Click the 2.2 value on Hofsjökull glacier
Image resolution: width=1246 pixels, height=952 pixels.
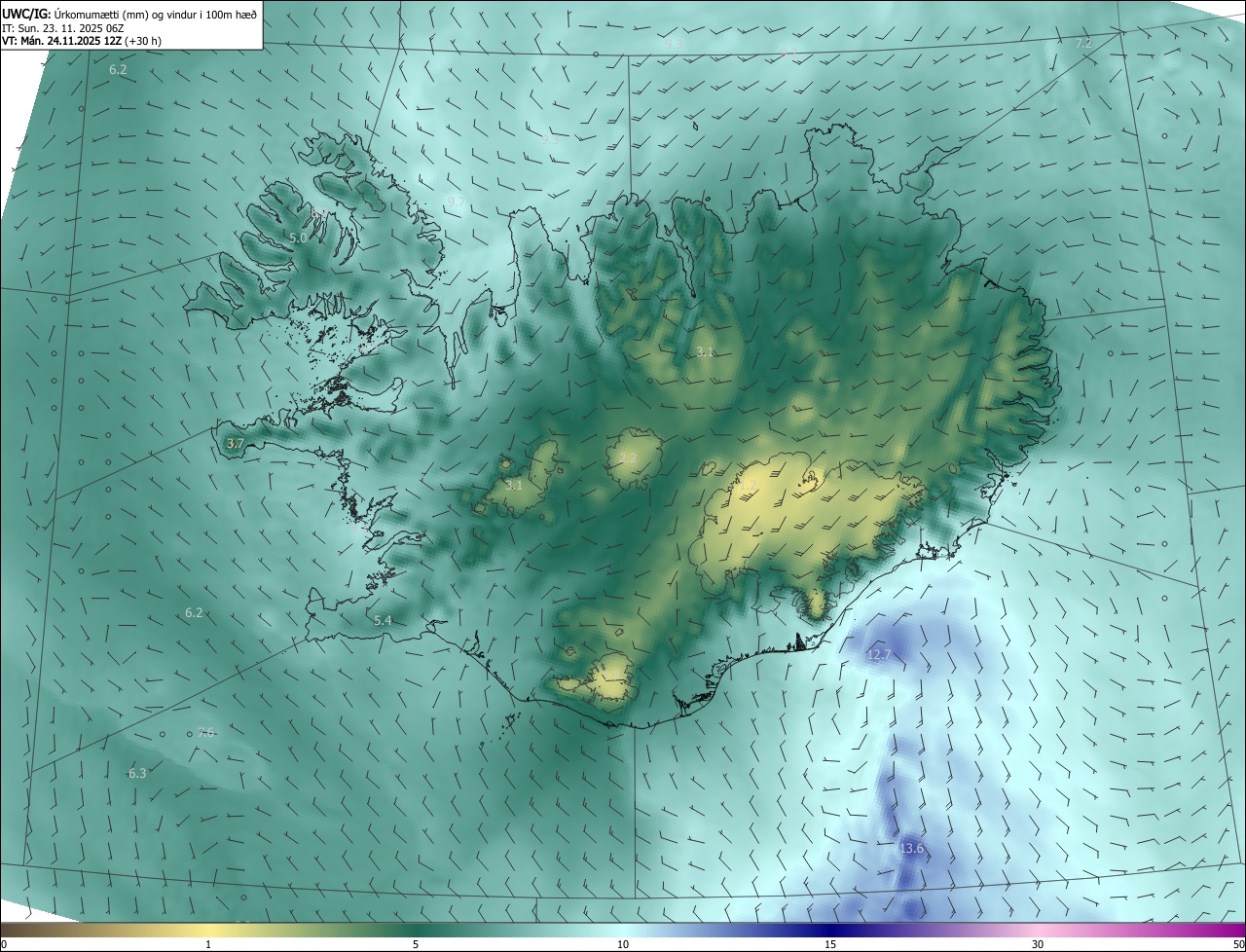point(628,458)
